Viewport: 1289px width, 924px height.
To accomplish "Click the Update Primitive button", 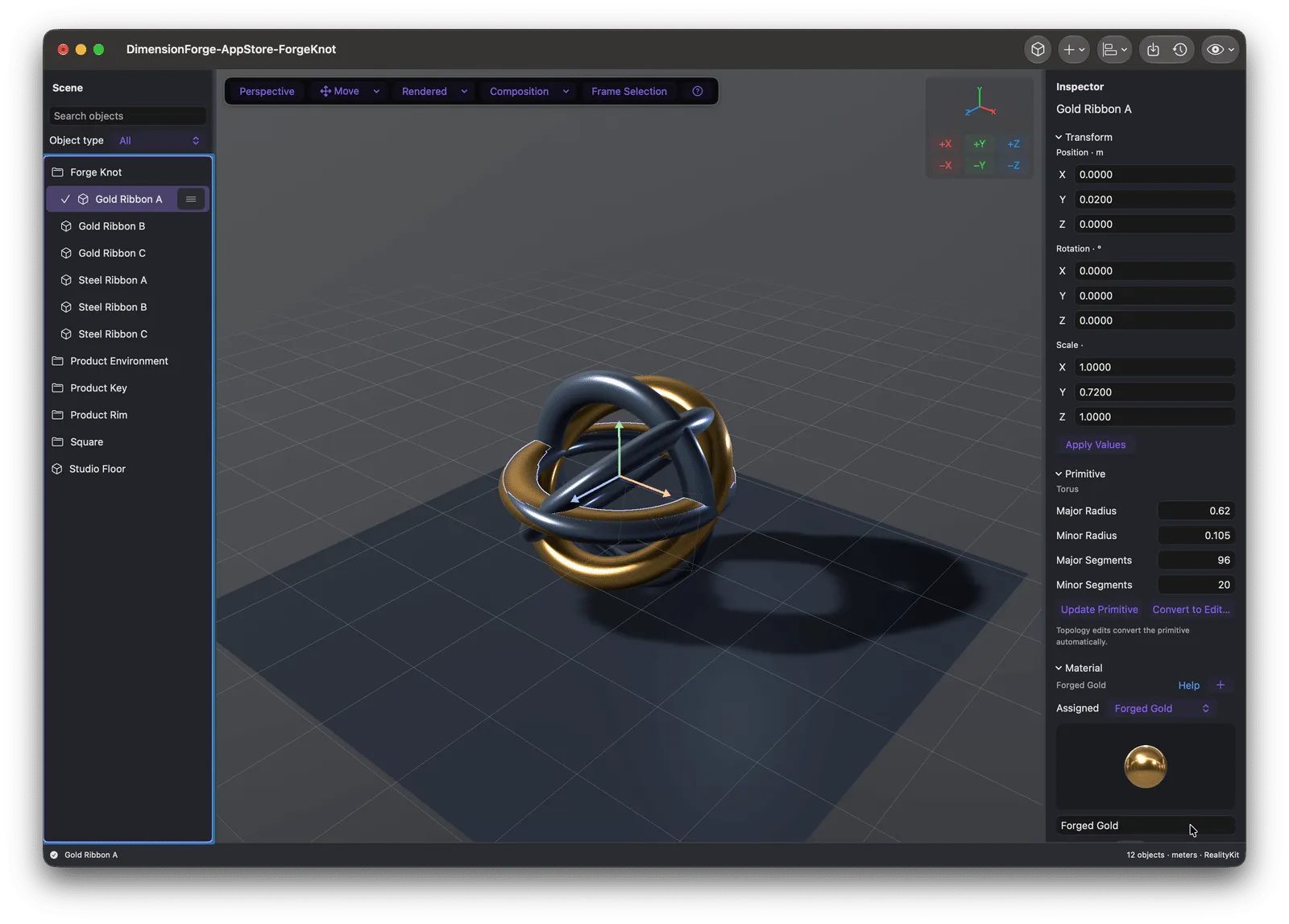I will point(1099,610).
